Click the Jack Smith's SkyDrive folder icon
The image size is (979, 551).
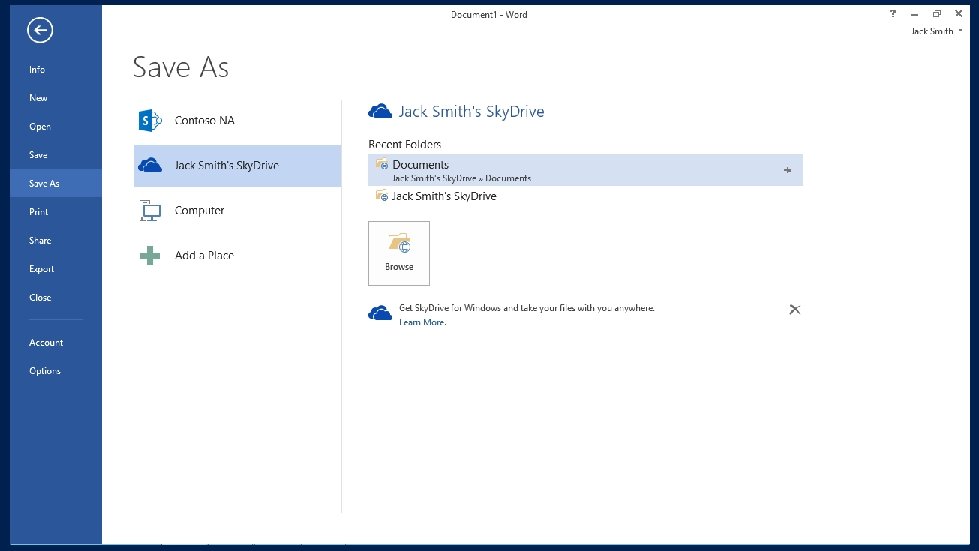[x=381, y=196]
